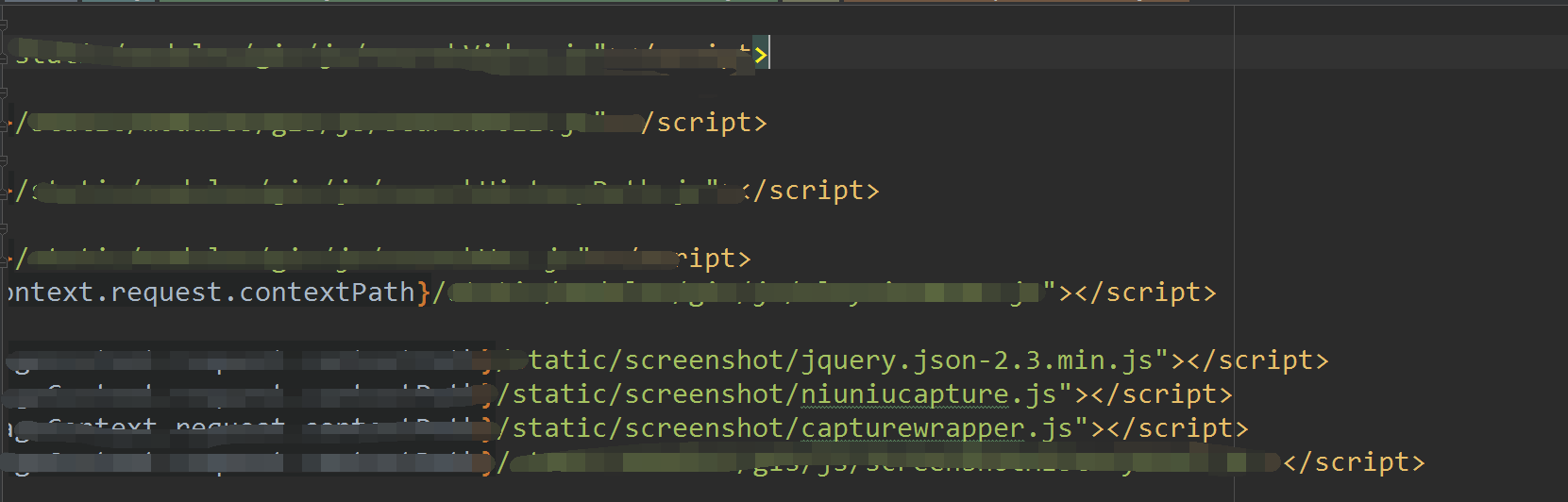Click the yellow highlighted bracket at the caret

(760, 55)
